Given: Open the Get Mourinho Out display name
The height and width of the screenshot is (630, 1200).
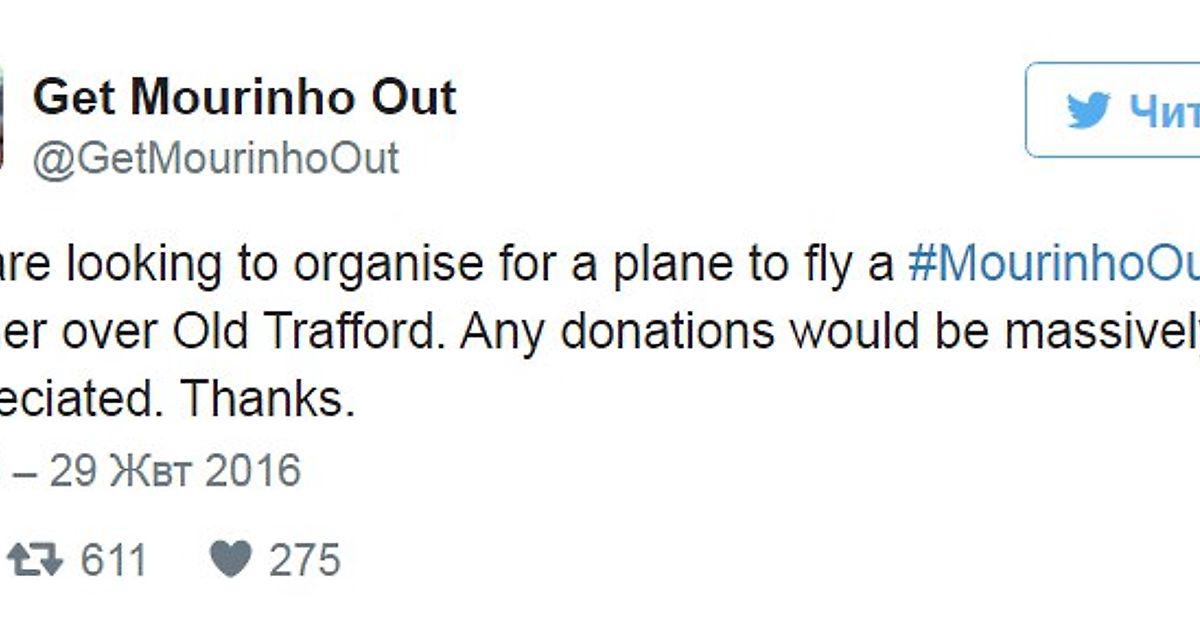Looking at the screenshot, I should [245, 98].
